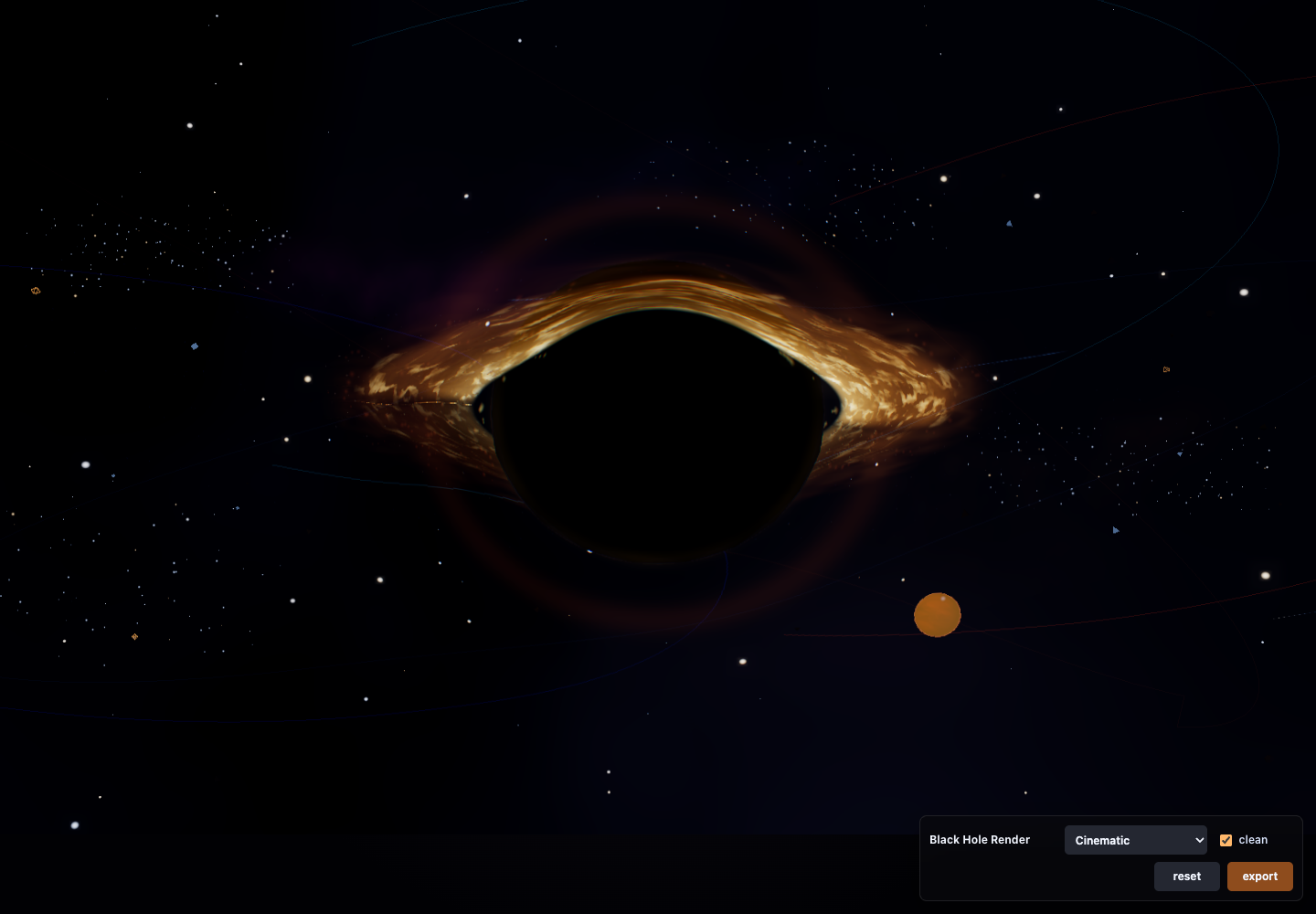Click the export button
Screen dimensions: 1316x914
(1259, 877)
